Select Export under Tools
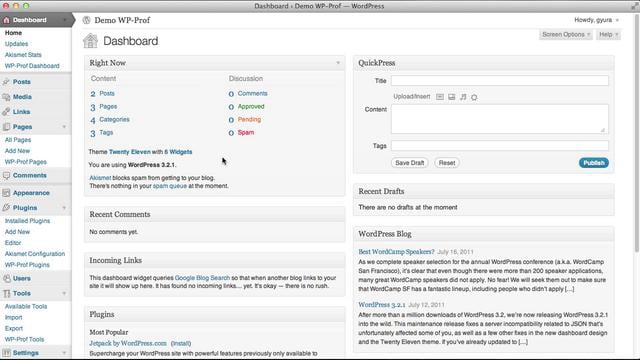Screen dimensions: 640x360 pos(14,329)
